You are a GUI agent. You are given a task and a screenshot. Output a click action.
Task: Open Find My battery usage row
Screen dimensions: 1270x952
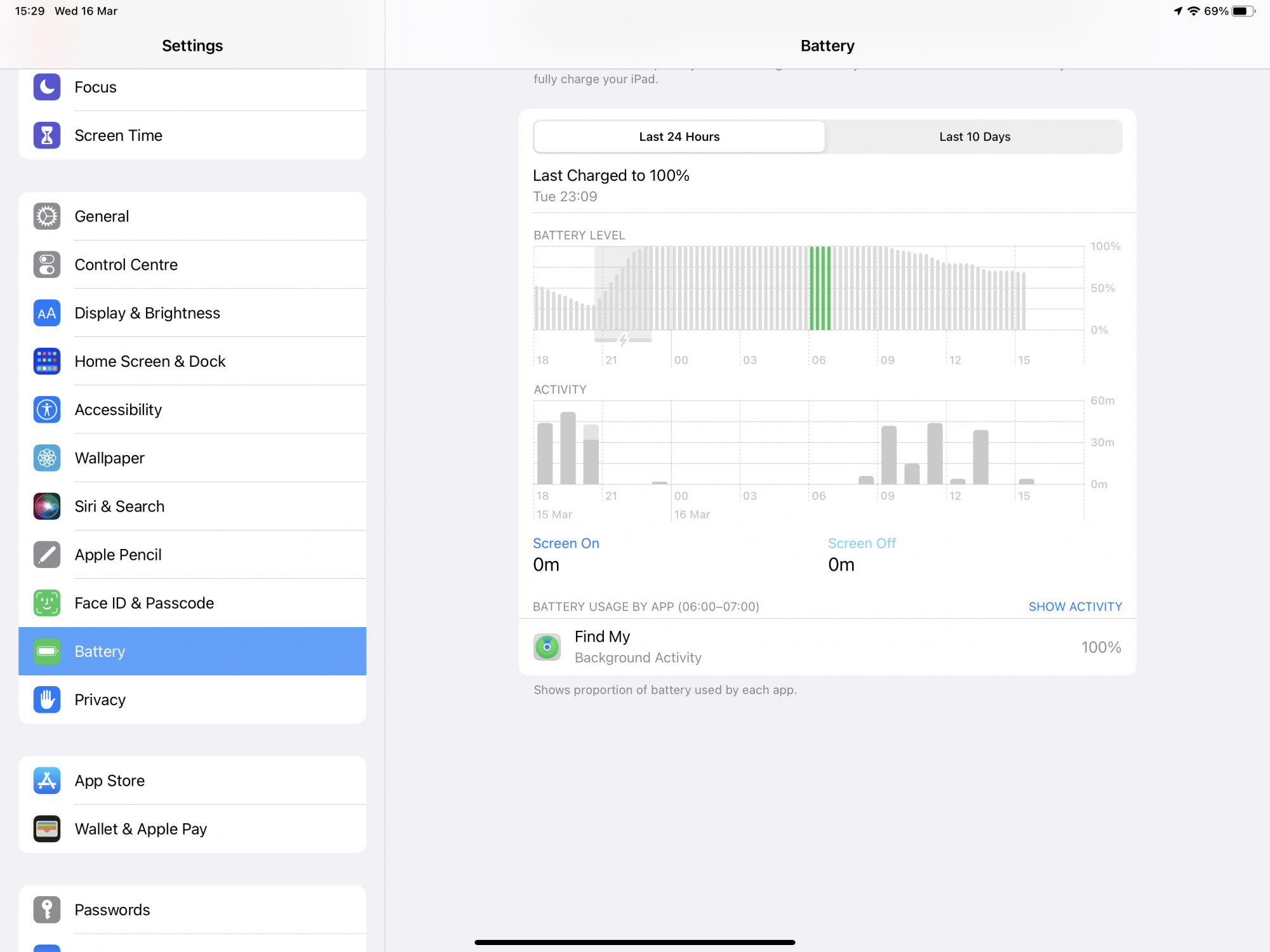825,647
